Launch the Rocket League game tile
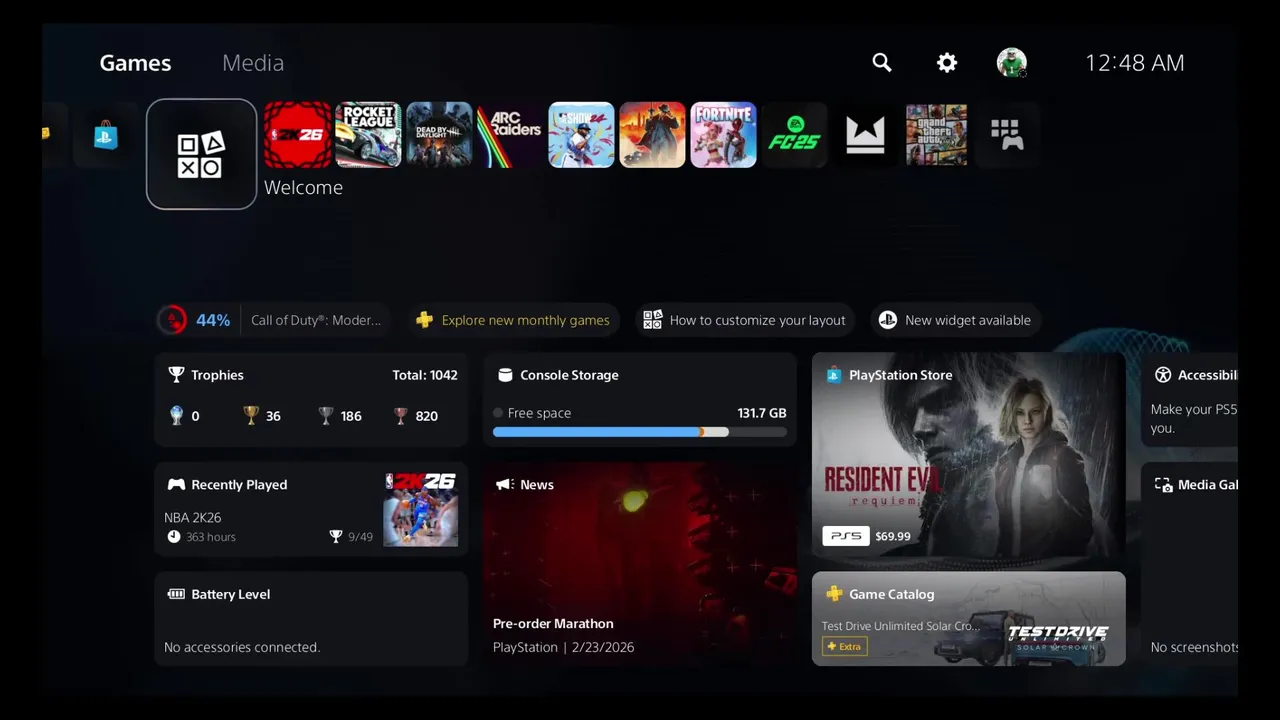This screenshot has width=1280, height=720. (368, 134)
